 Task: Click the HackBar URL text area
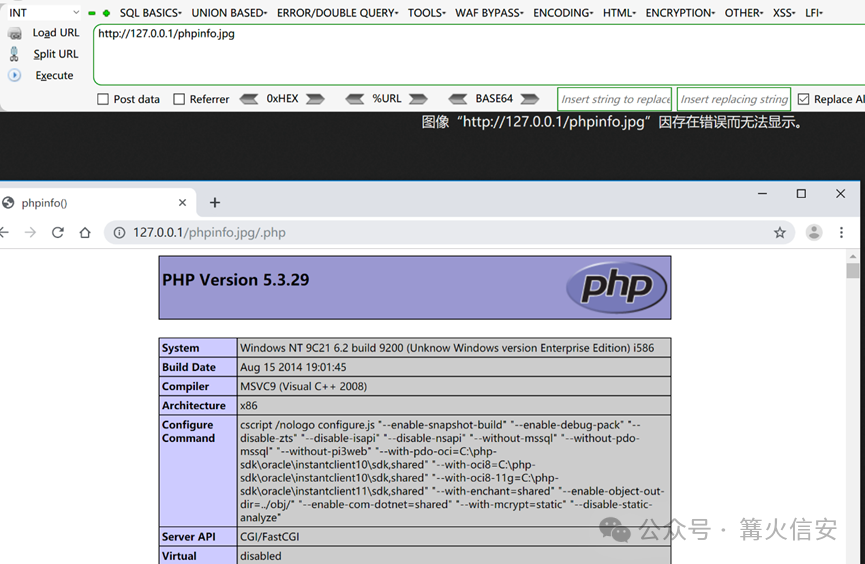(479, 54)
